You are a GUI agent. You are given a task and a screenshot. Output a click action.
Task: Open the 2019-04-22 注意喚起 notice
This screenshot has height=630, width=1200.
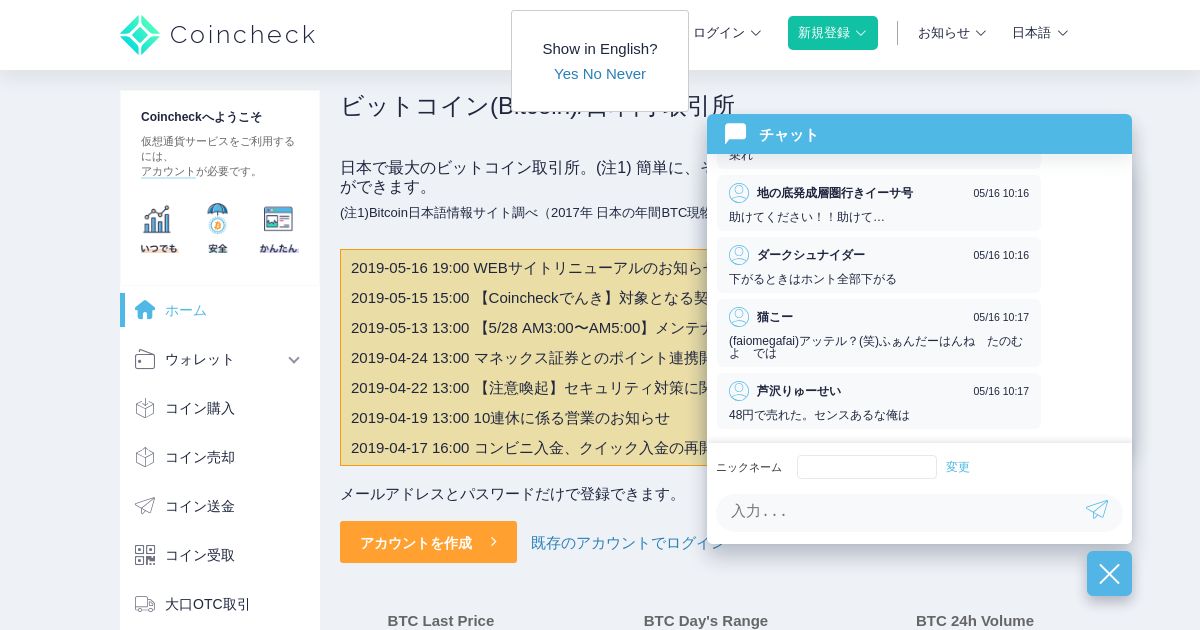528,388
